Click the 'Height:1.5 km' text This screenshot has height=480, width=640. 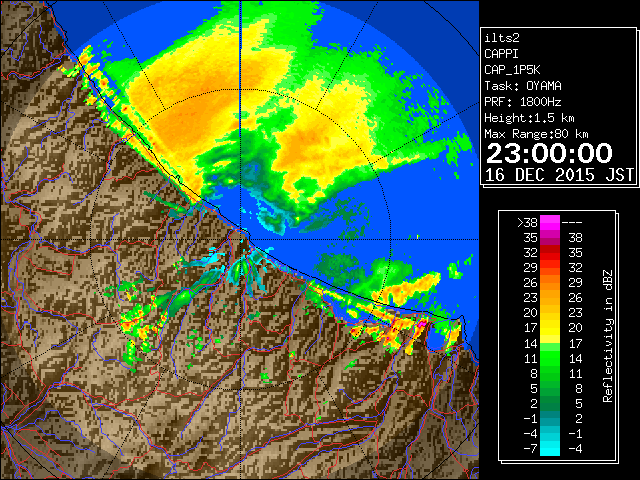(529, 118)
